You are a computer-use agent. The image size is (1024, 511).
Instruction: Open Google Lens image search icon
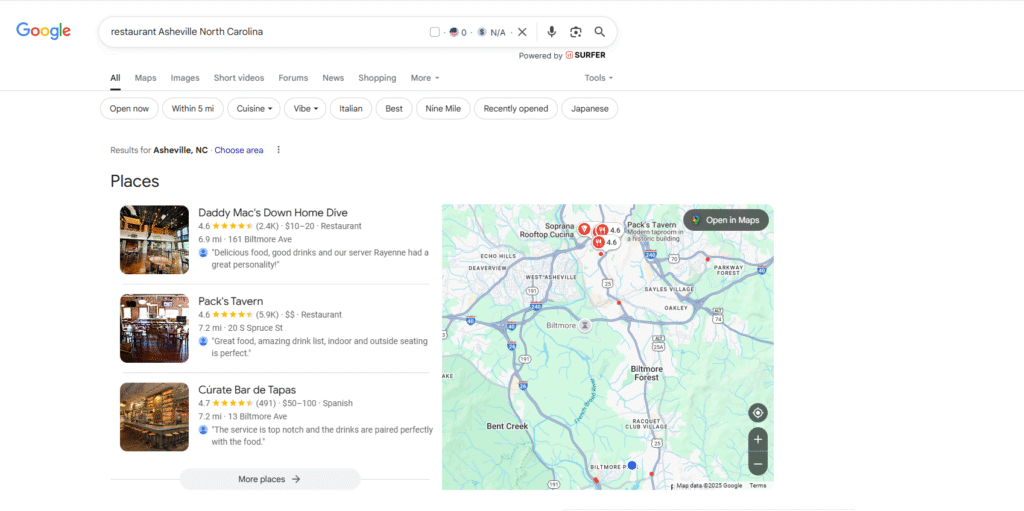tap(575, 32)
